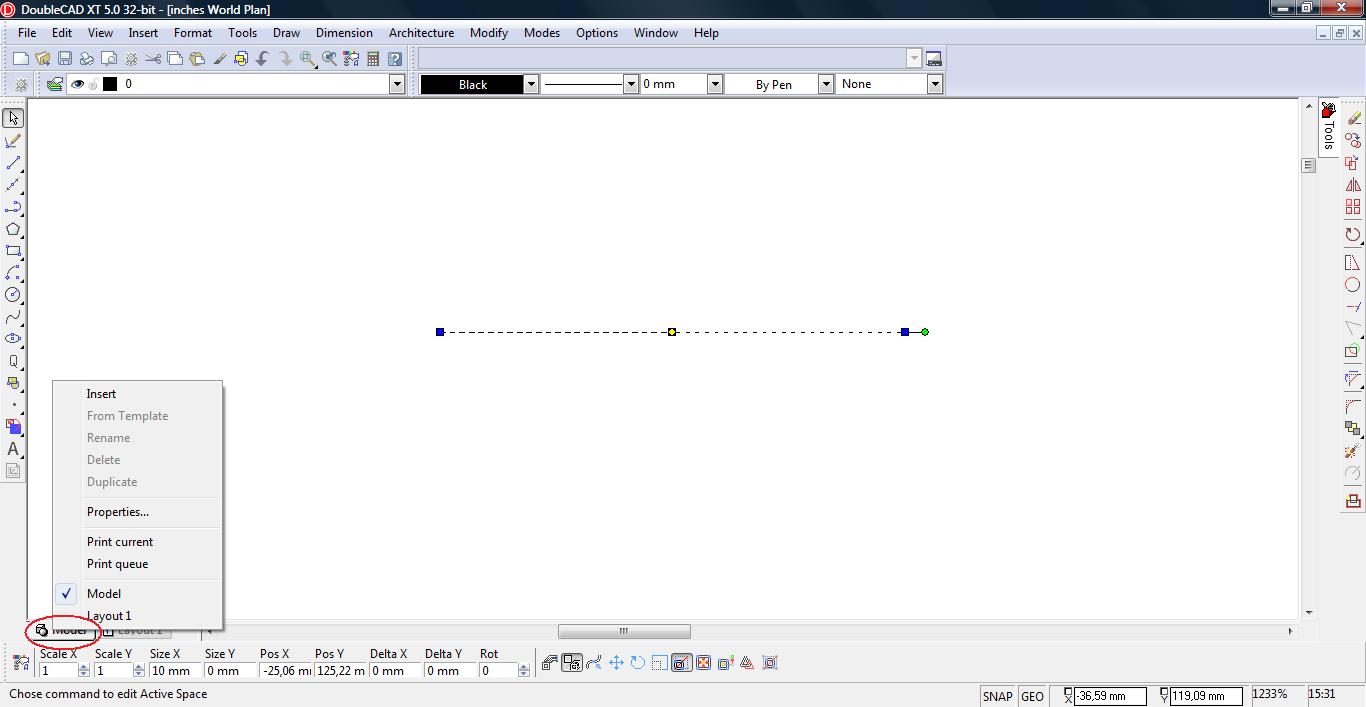Choose Layout 1 from context menu

[x=109, y=616]
